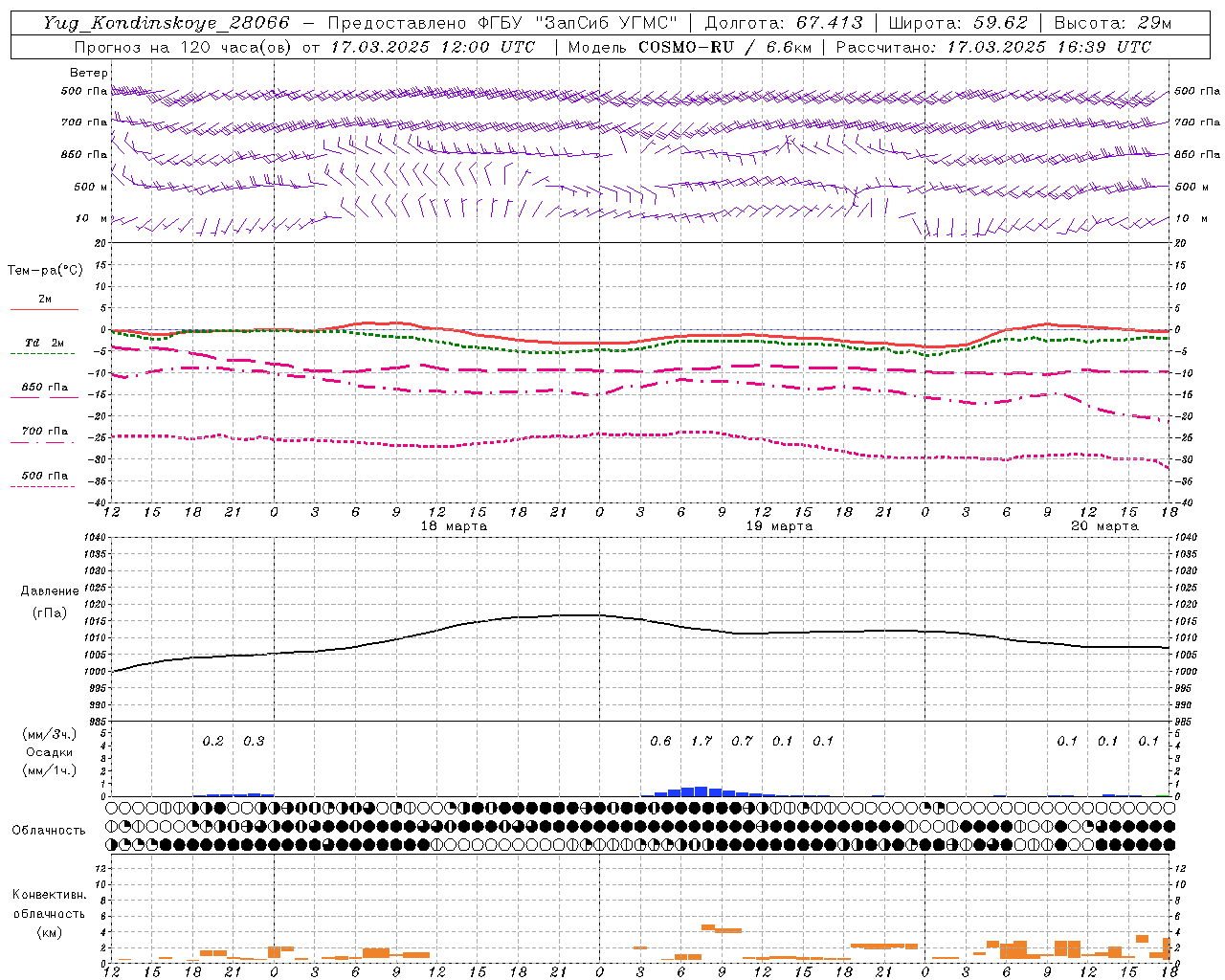Click the '500 гПа' dotted legend line under temperature
Screen dimensions: 1225x980
(43, 486)
